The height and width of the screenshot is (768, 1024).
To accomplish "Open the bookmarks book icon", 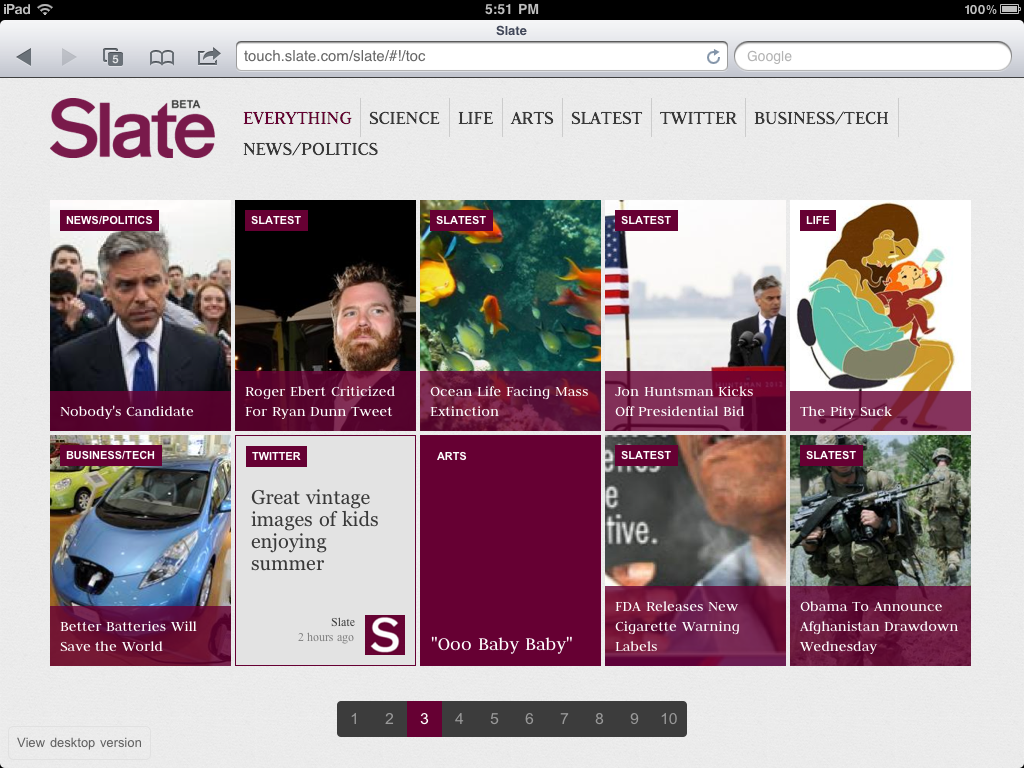I will (x=161, y=57).
